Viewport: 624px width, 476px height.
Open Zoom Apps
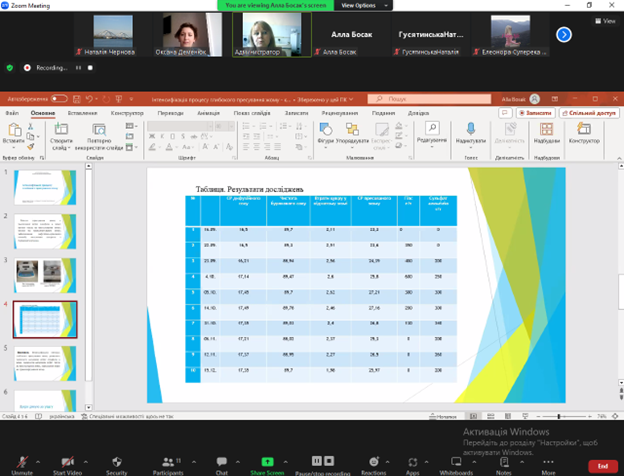[412, 462]
